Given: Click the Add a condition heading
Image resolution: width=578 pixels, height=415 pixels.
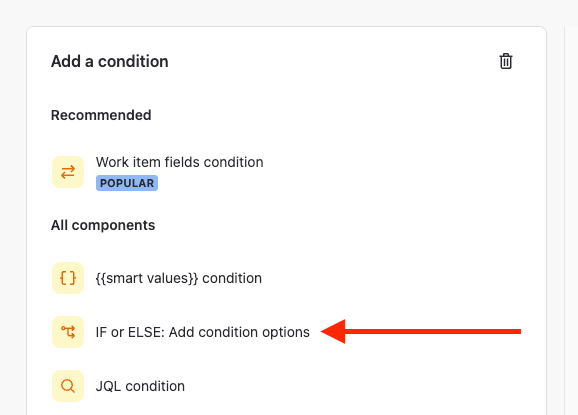Looking at the screenshot, I should point(109,62).
